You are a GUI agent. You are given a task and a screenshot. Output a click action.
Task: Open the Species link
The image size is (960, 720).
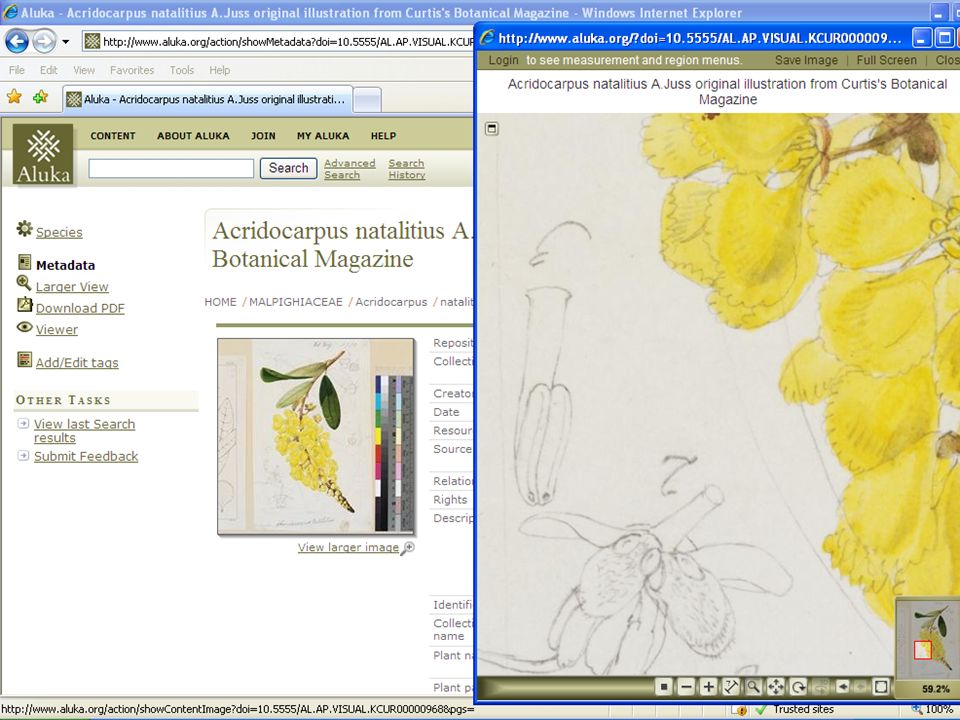(59, 232)
